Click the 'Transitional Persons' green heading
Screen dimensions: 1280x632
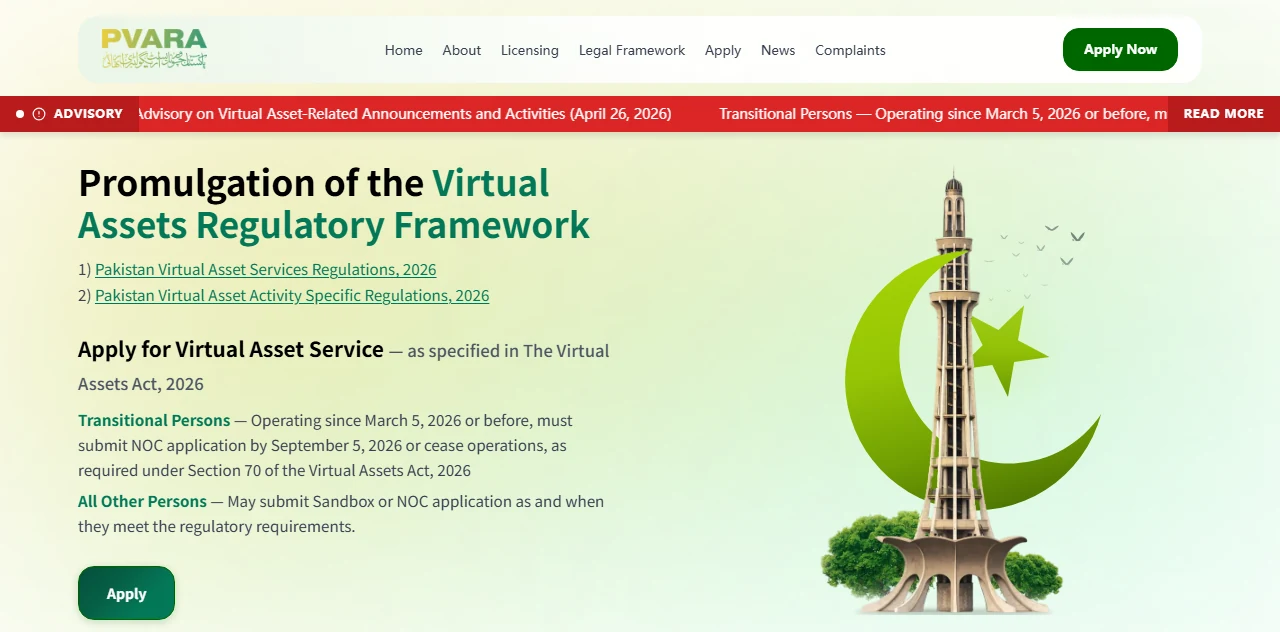coord(154,421)
